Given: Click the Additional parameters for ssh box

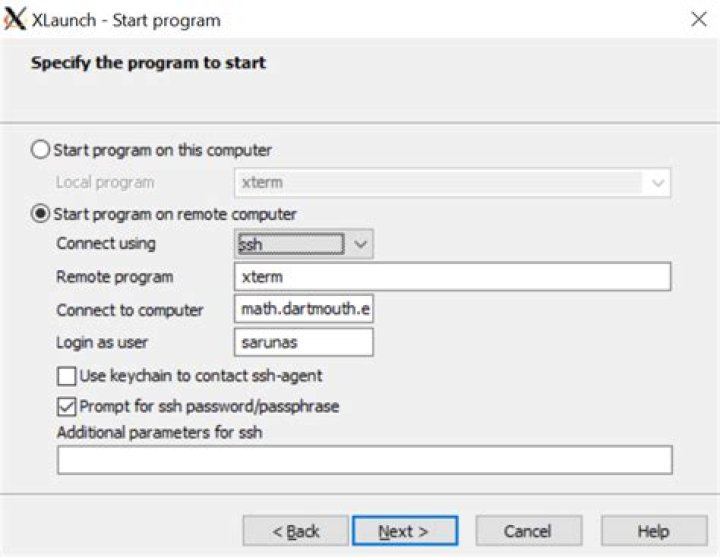Looking at the screenshot, I should coord(365,460).
